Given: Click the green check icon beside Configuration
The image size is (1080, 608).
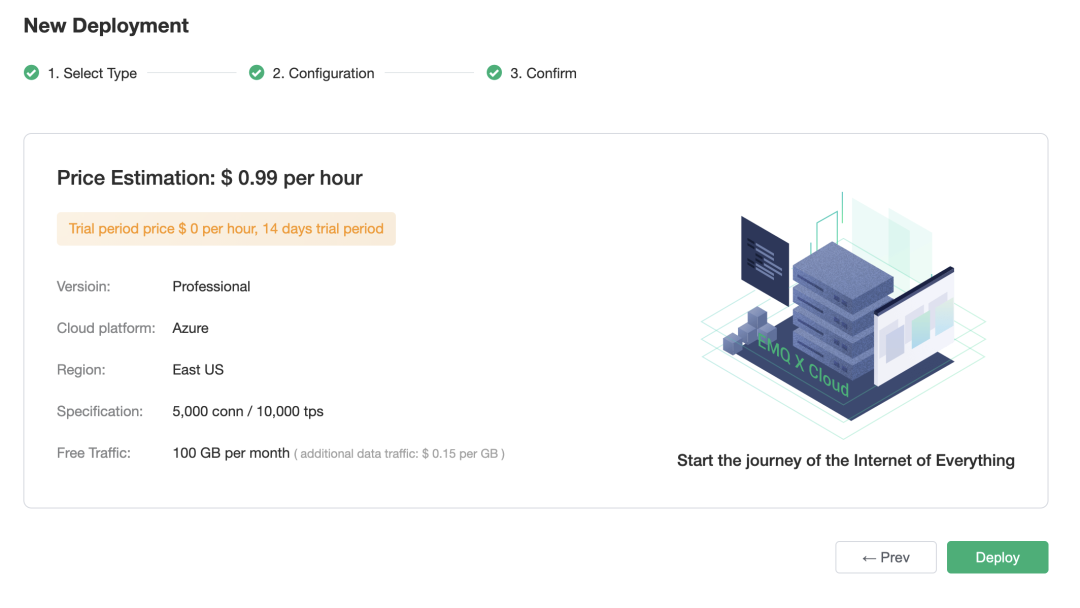Looking at the screenshot, I should (257, 73).
